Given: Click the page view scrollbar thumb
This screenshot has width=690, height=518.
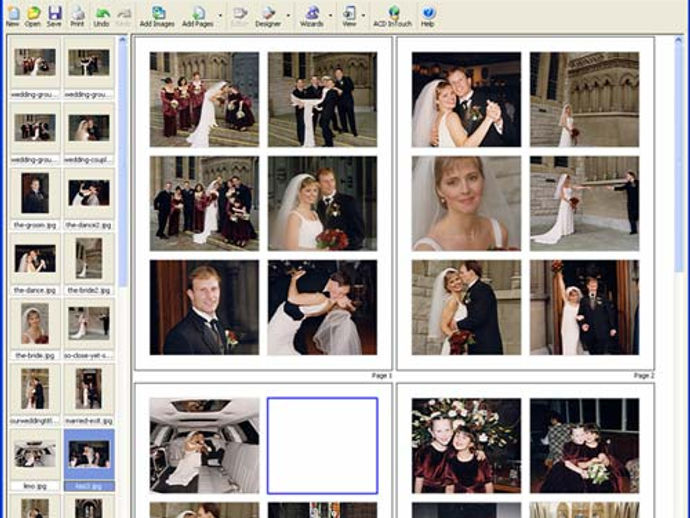Looking at the screenshot, I should tap(678, 158).
